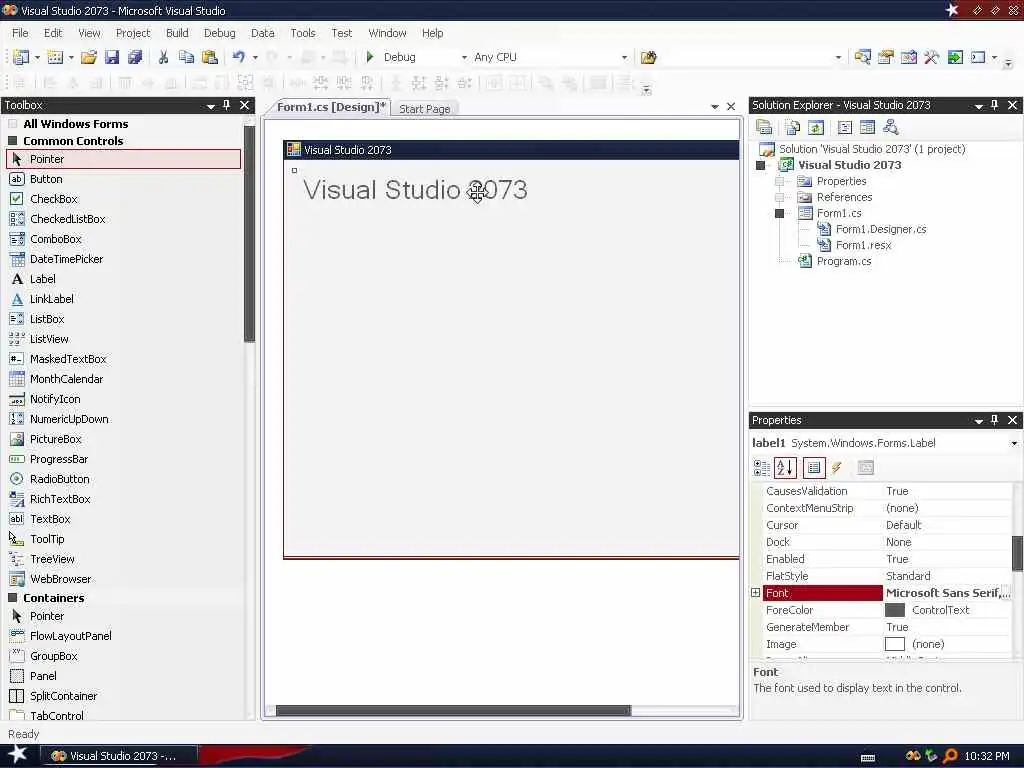Click View Code icon in Solution Explorer toolbar
This screenshot has height=768, width=1024.
844,127
